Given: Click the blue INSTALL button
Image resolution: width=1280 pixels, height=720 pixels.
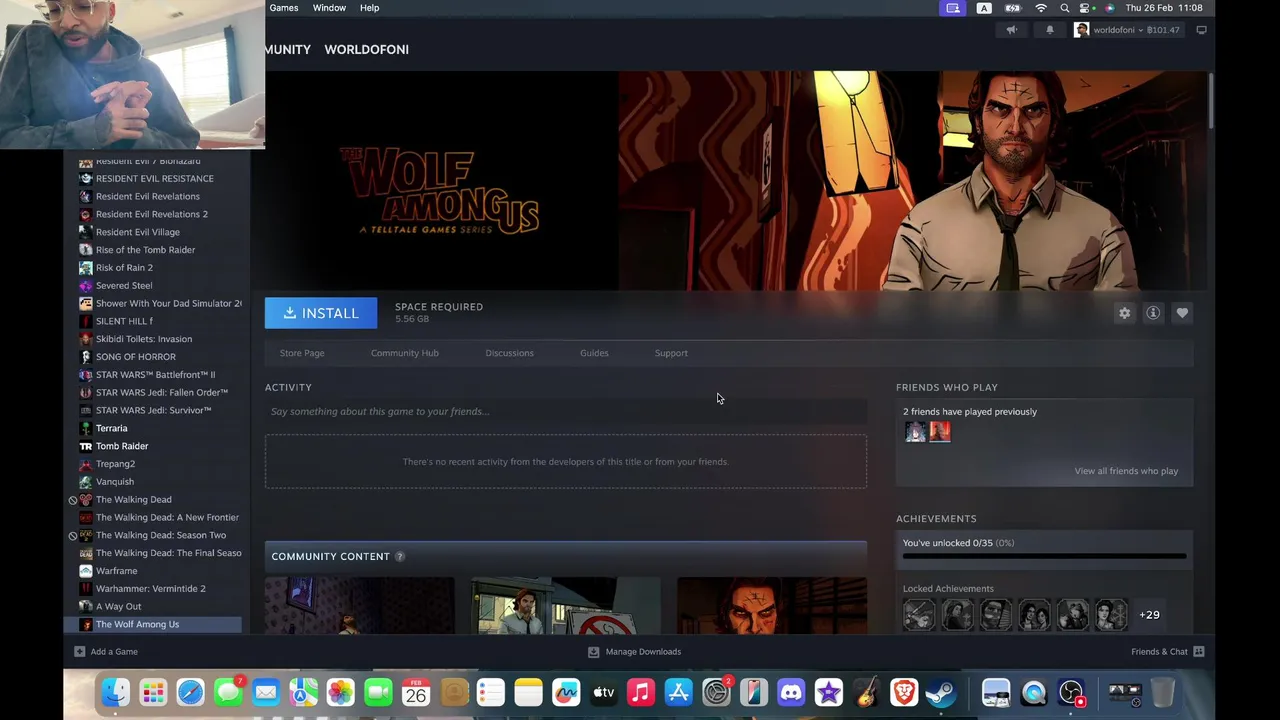Looking at the screenshot, I should pyautogui.click(x=321, y=313).
